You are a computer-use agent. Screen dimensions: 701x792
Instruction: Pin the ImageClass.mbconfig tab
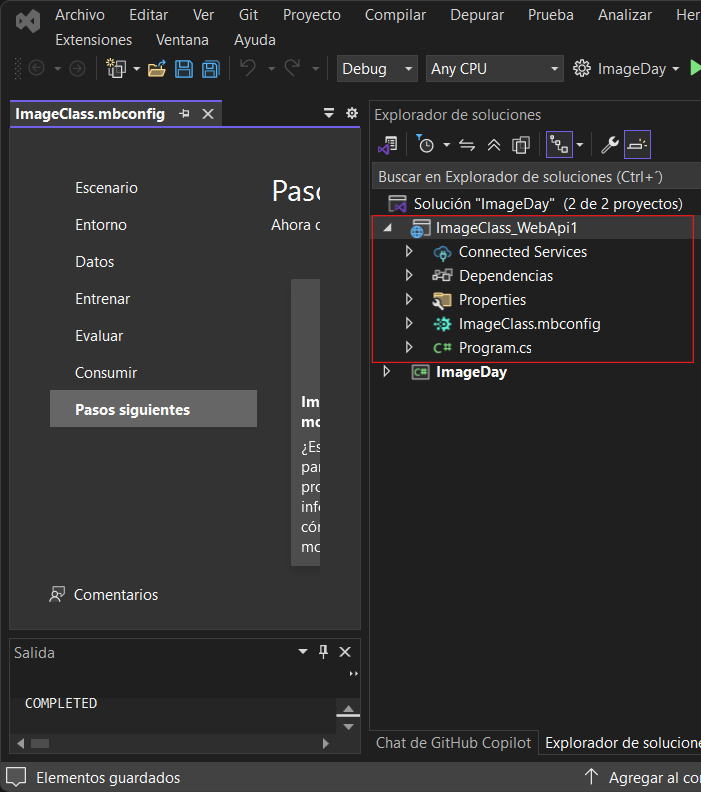pos(184,114)
